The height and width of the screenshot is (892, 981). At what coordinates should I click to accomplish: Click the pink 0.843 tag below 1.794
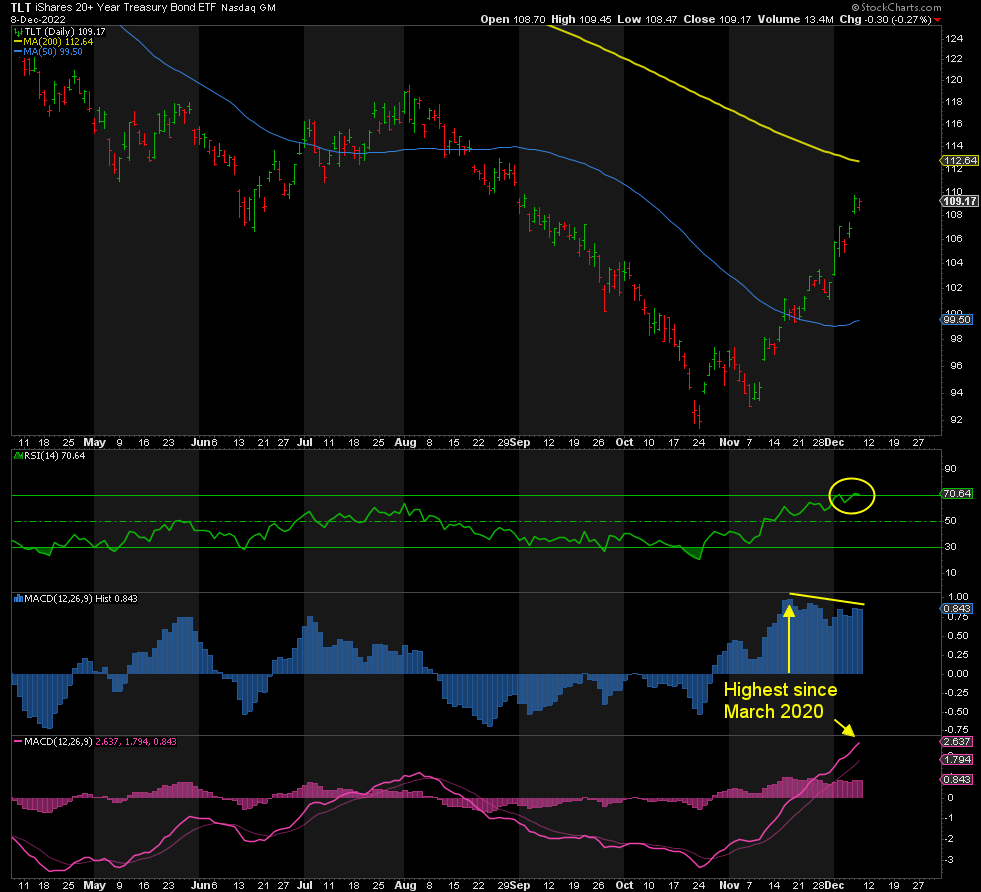pyautogui.click(x=957, y=779)
